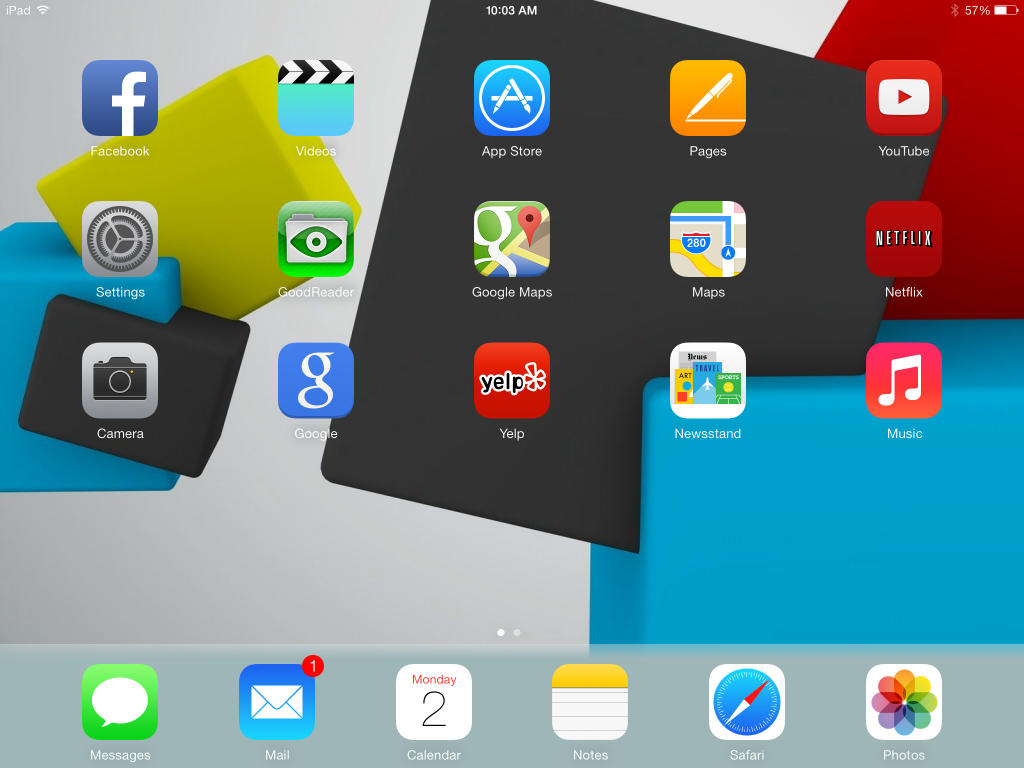The height and width of the screenshot is (768, 1024).
Task: Launch the Yelp app
Action: click(x=512, y=380)
